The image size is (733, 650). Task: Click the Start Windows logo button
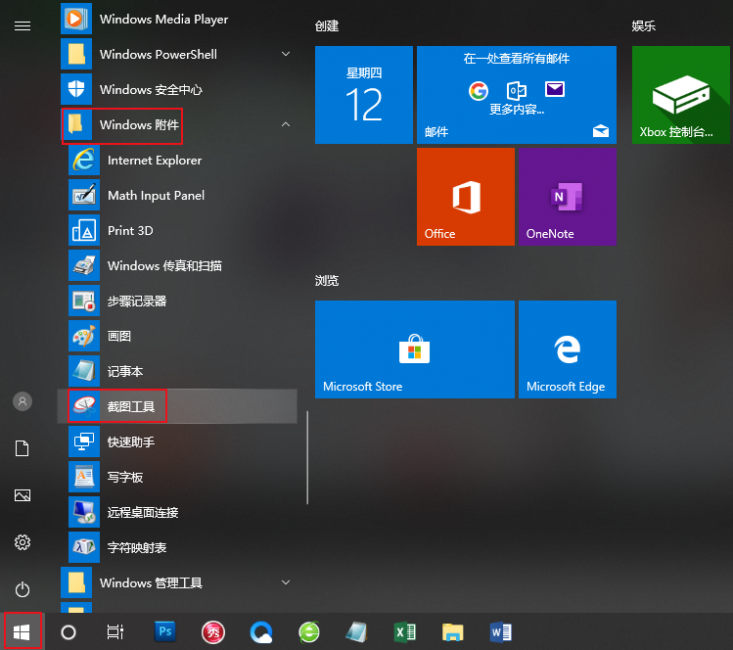[x=22, y=632]
